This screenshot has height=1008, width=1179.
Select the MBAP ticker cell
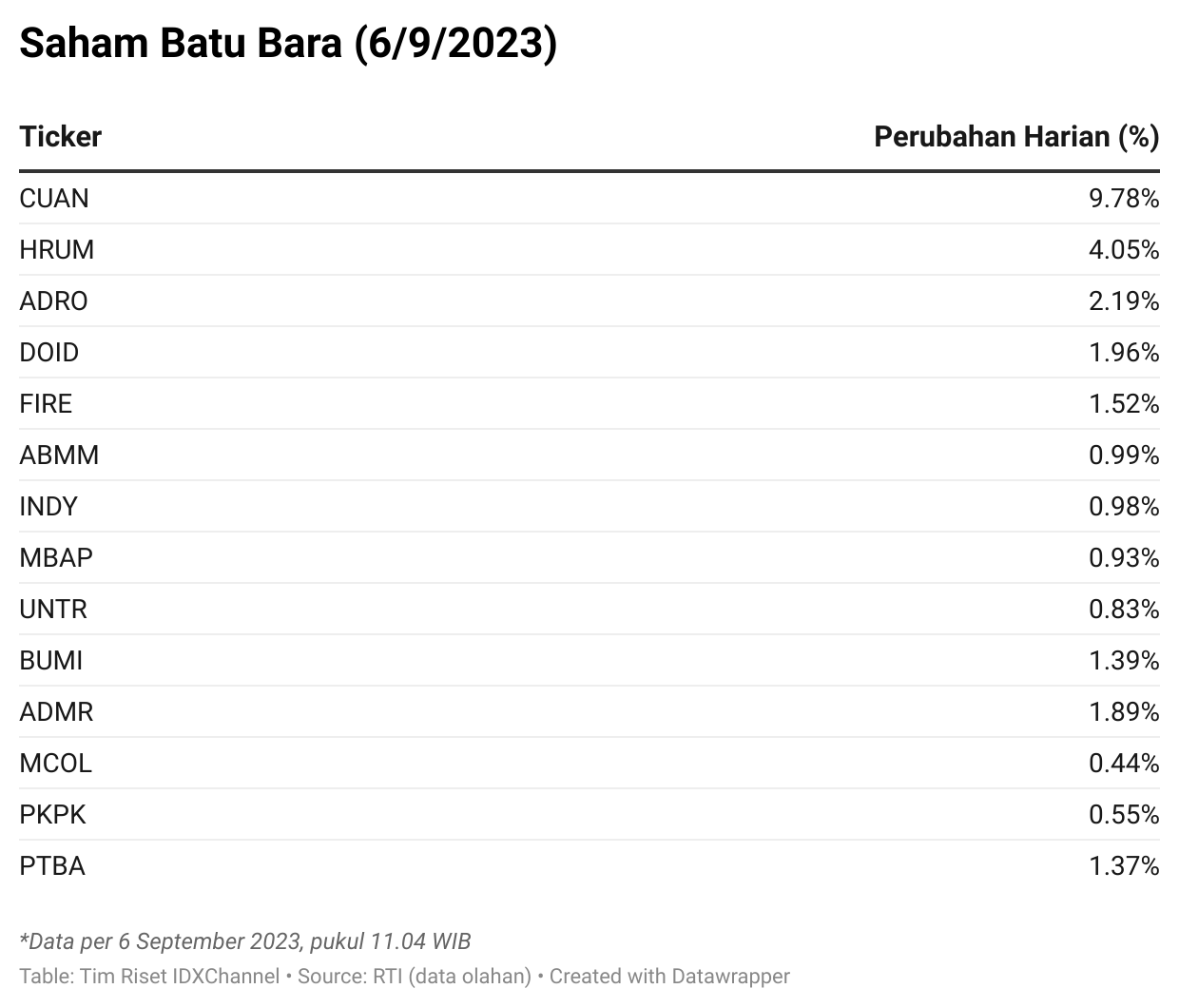click(56, 557)
